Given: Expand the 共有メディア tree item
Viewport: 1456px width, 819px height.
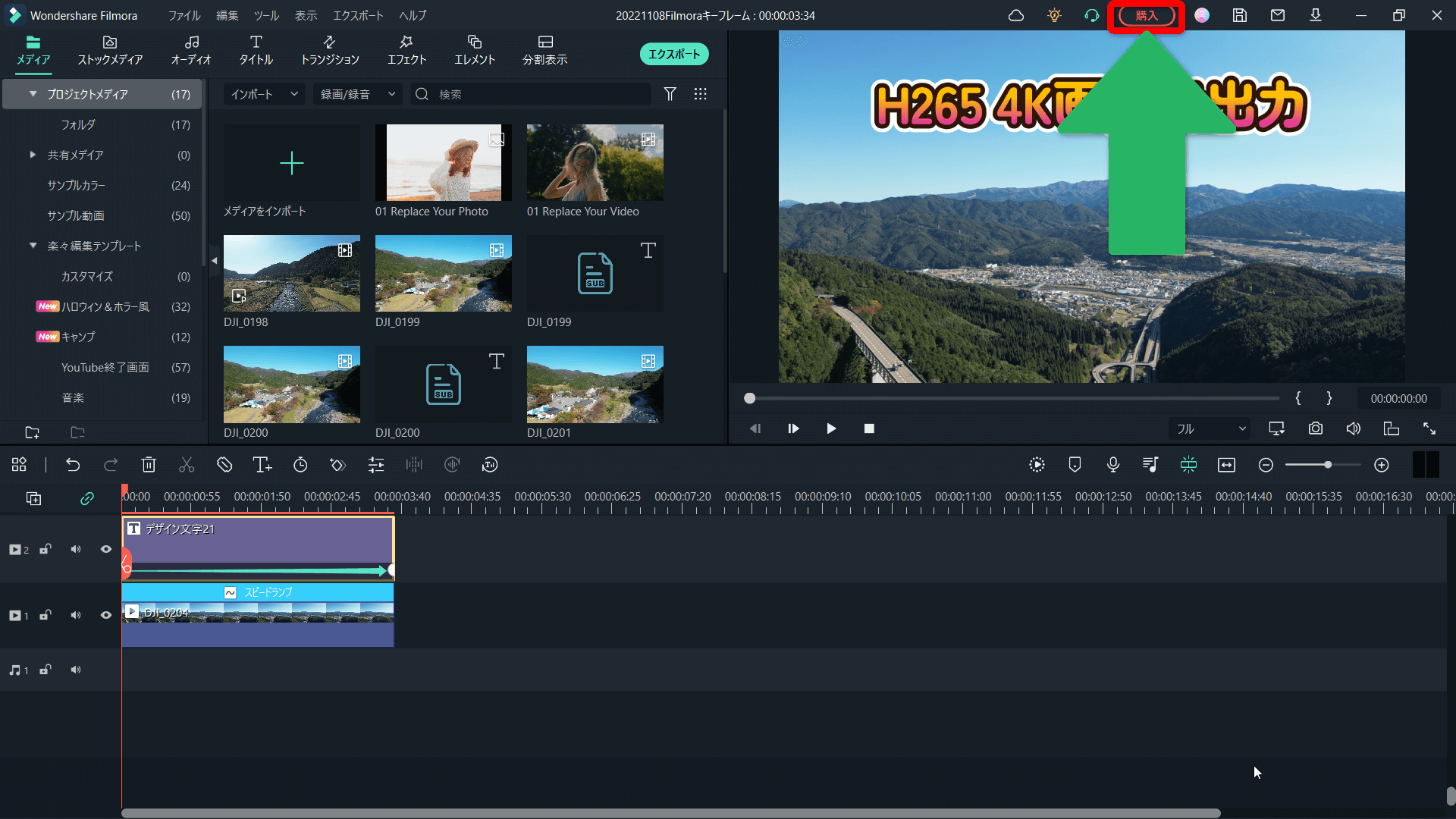Looking at the screenshot, I should click(x=33, y=155).
